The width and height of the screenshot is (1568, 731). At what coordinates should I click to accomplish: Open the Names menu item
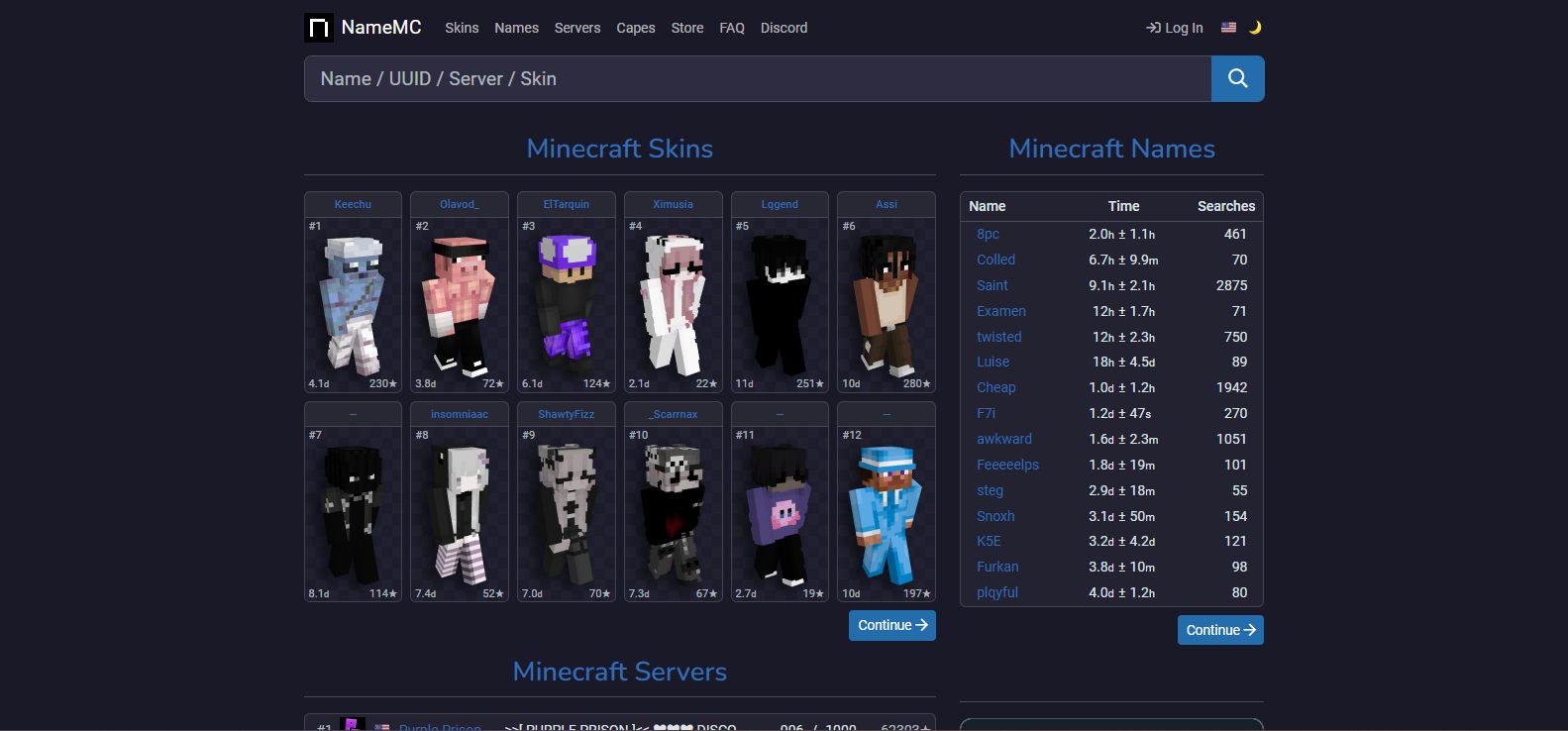[517, 28]
